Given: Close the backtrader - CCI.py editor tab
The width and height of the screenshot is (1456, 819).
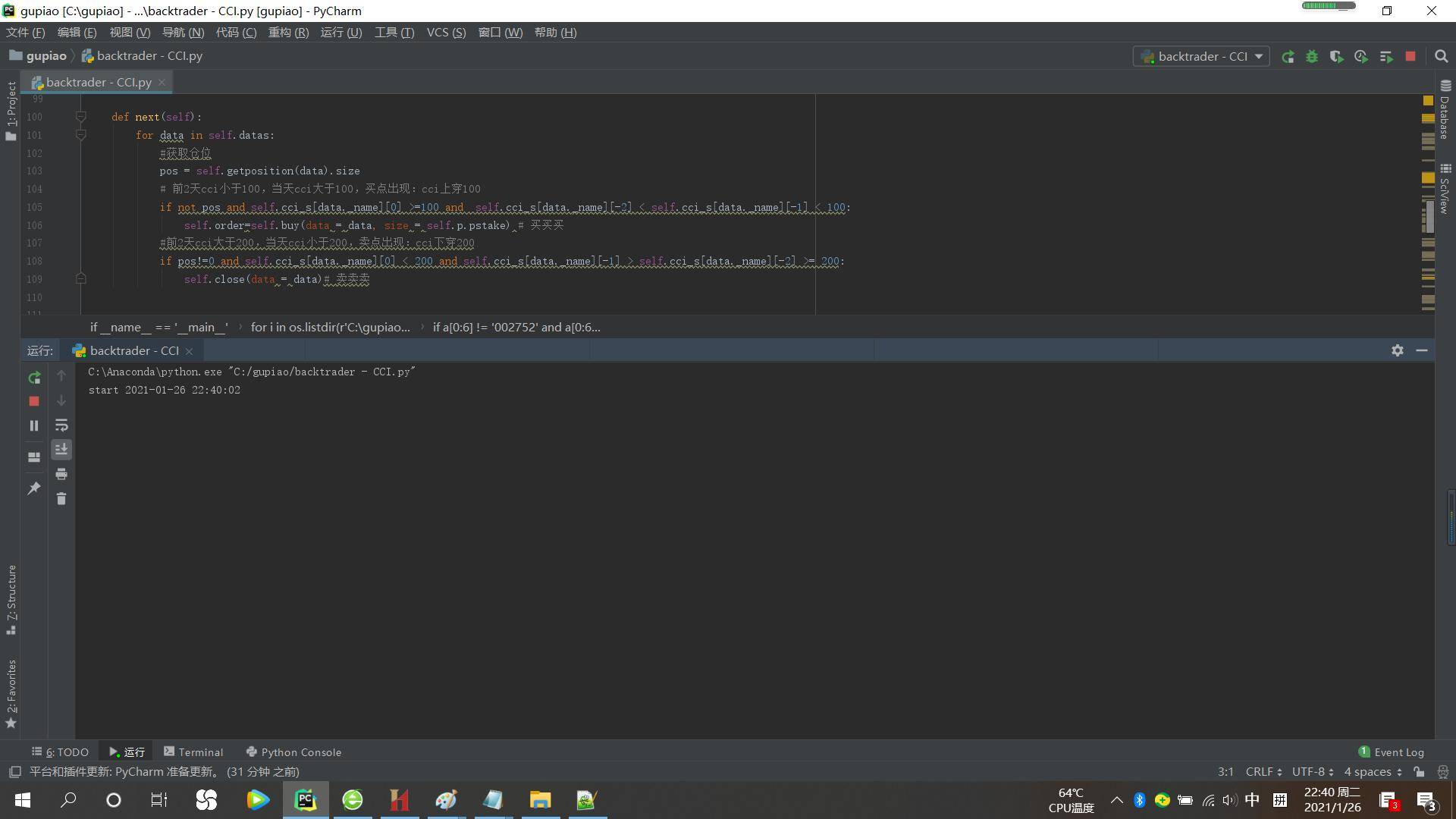Looking at the screenshot, I should [x=162, y=82].
